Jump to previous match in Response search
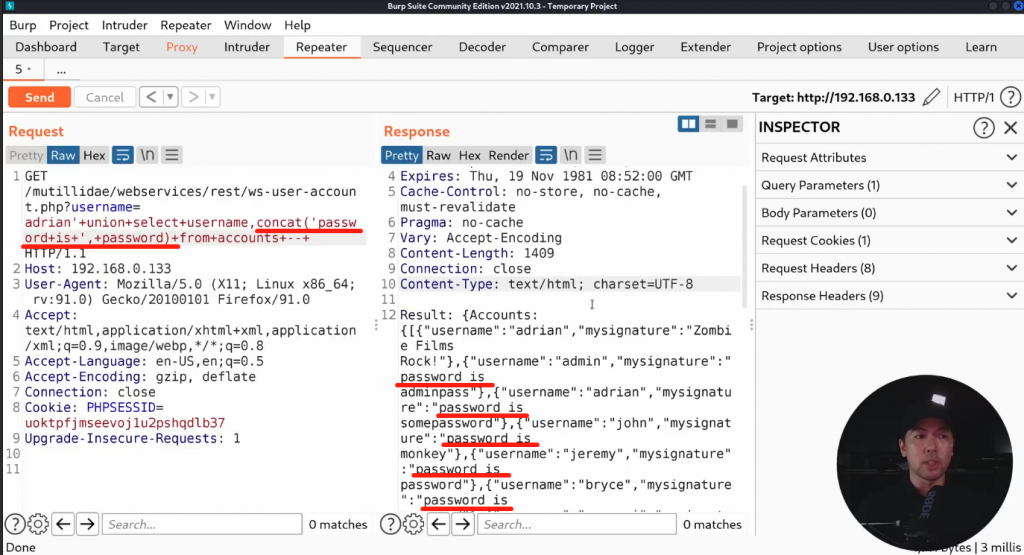The height and width of the screenshot is (555, 1024). click(439, 524)
